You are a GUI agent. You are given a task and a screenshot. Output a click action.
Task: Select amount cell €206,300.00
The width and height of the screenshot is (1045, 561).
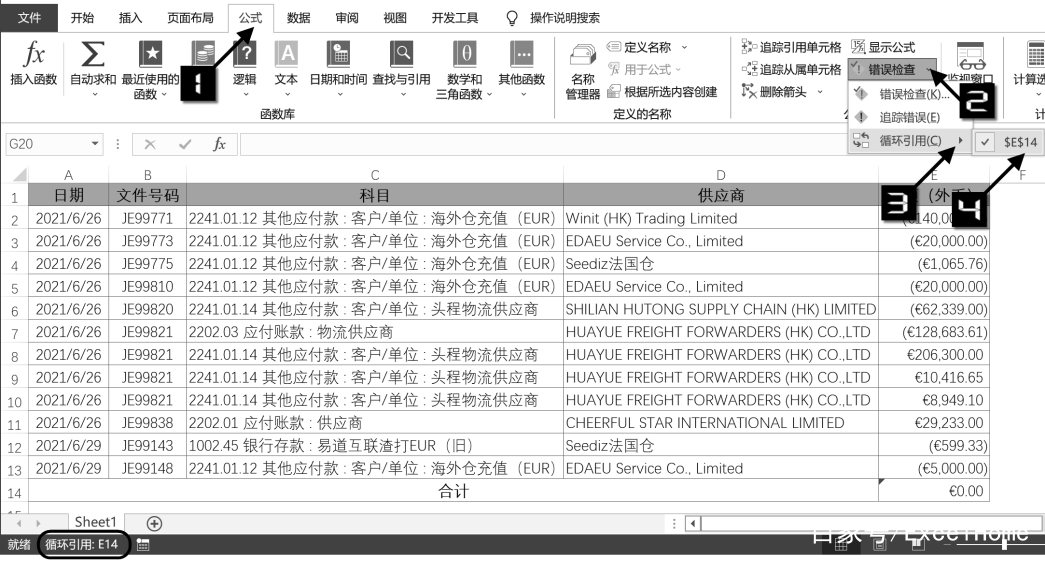pos(934,355)
